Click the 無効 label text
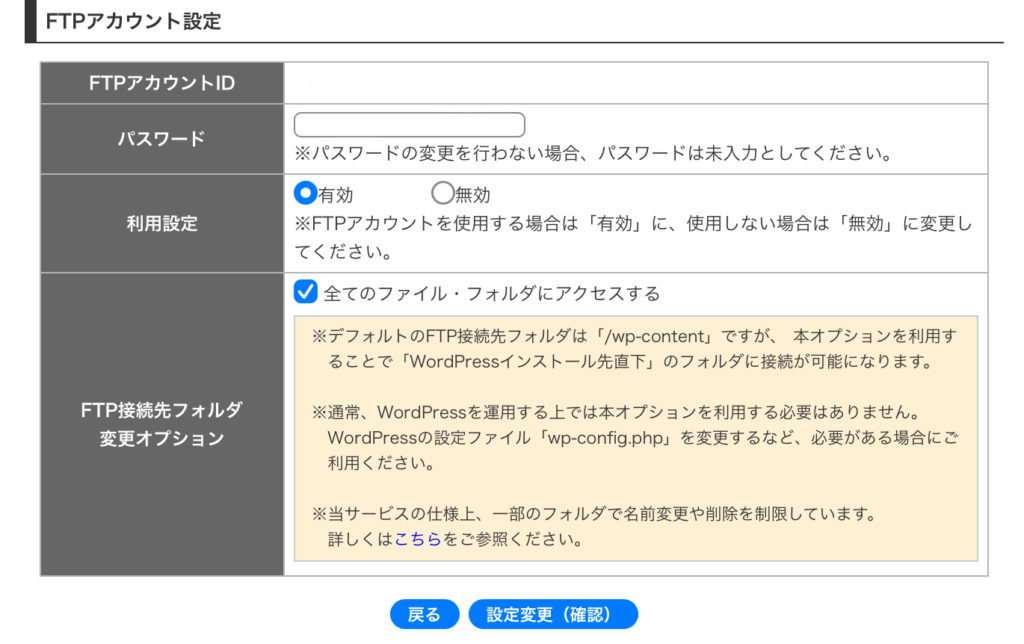 coord(473,195)
